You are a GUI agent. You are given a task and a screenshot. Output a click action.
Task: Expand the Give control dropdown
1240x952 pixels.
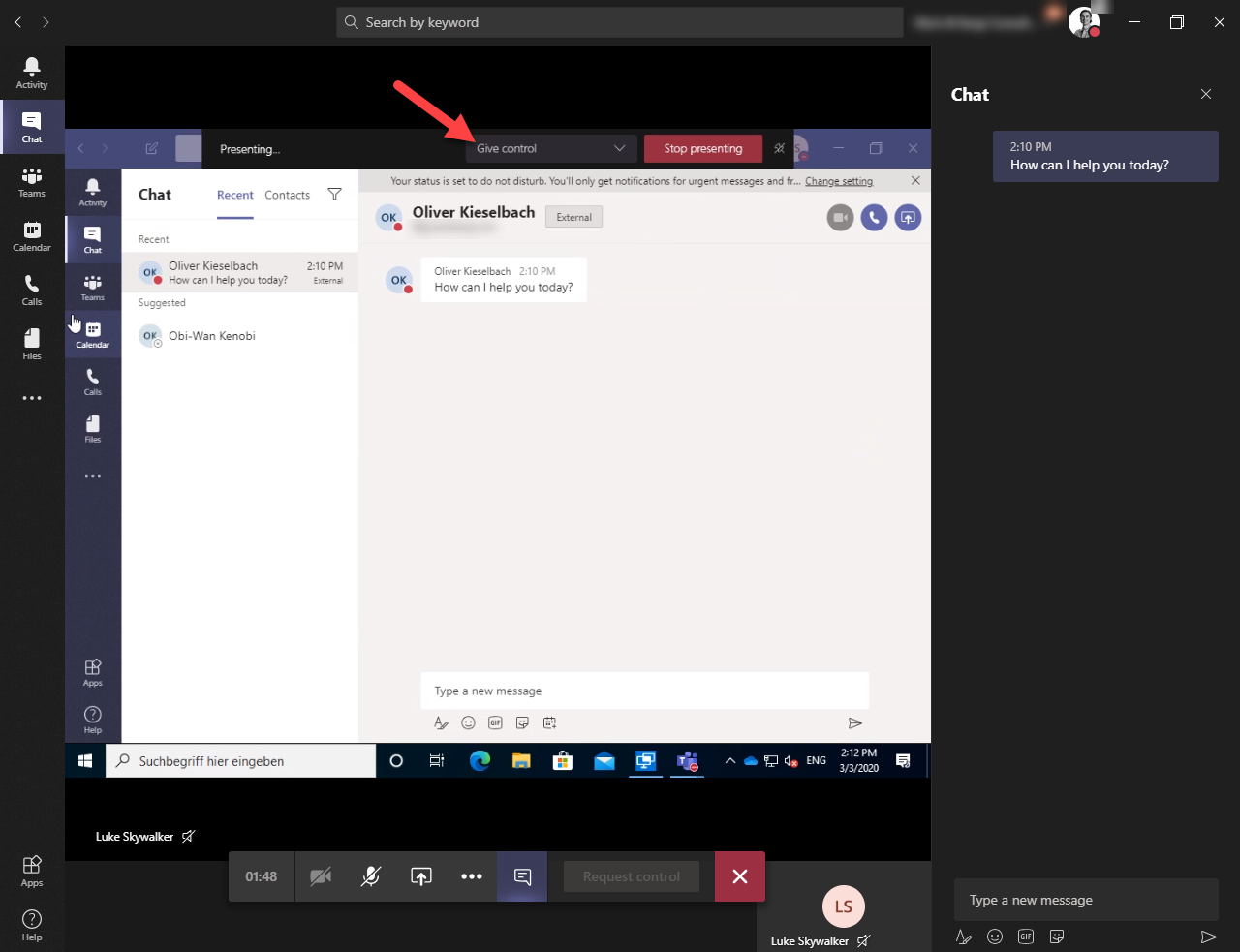pyautogui.click(x=620, y=148)
